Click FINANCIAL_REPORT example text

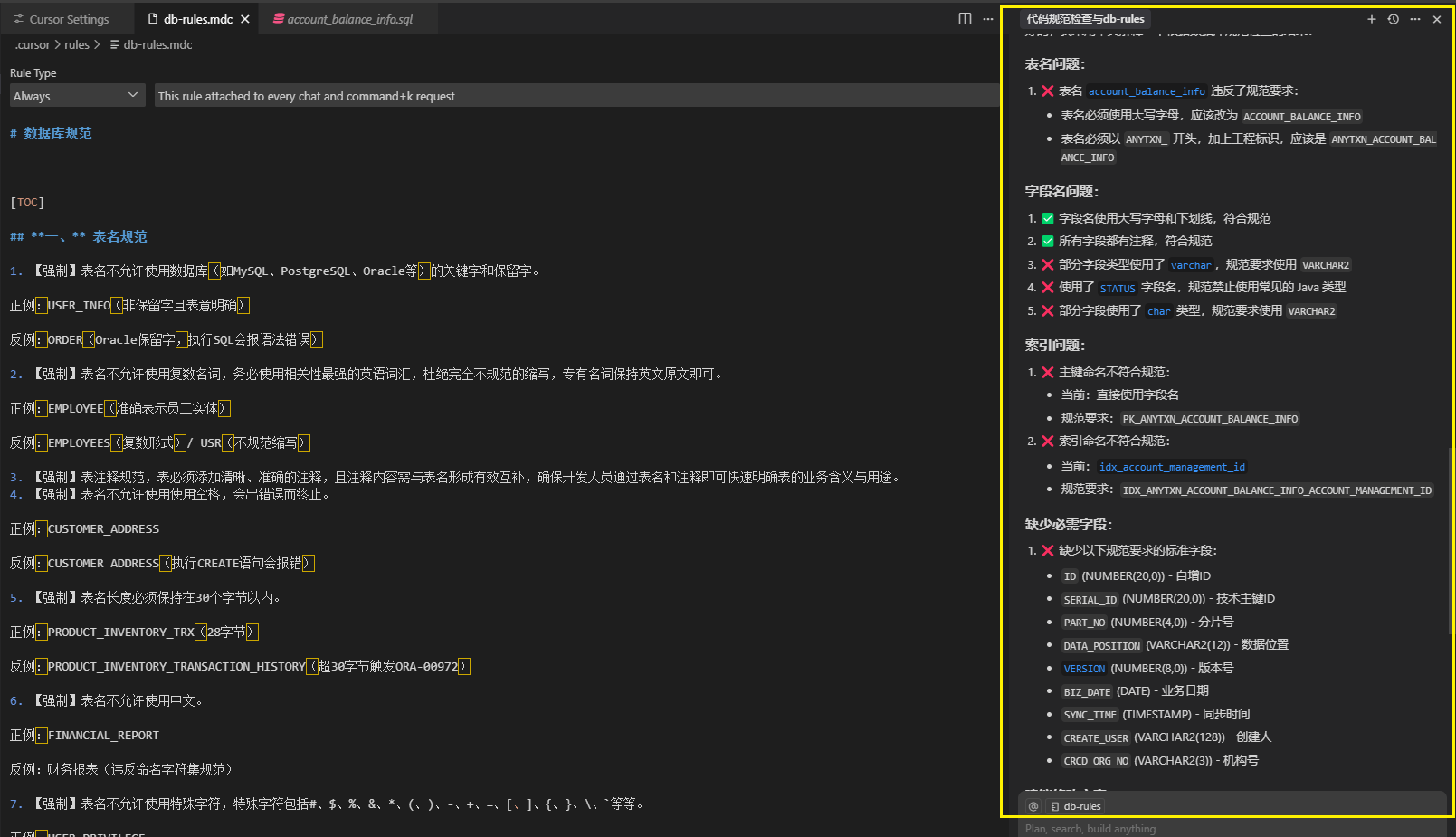pyautogui.click(x=103, y=735)
